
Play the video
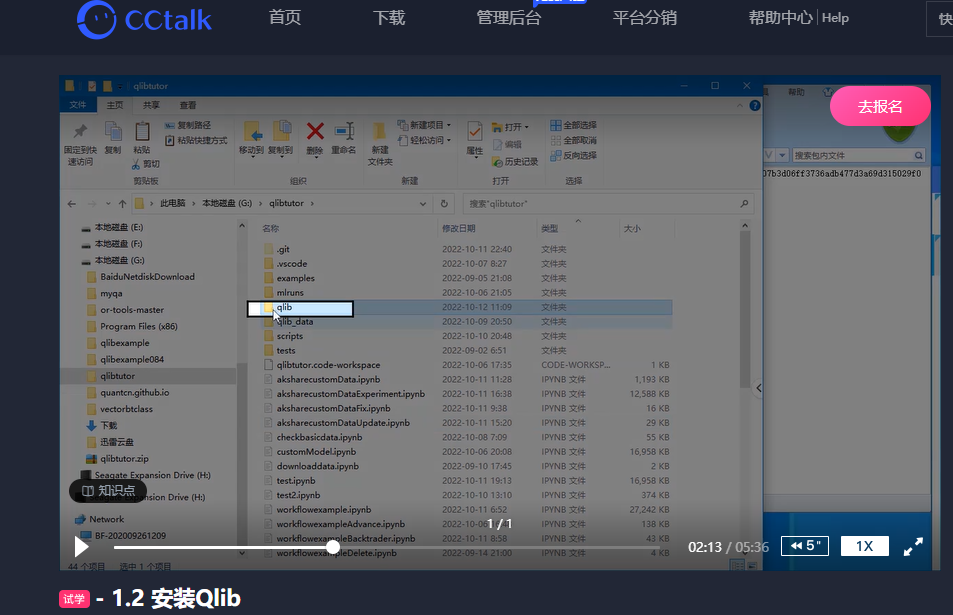coord(81,546)
